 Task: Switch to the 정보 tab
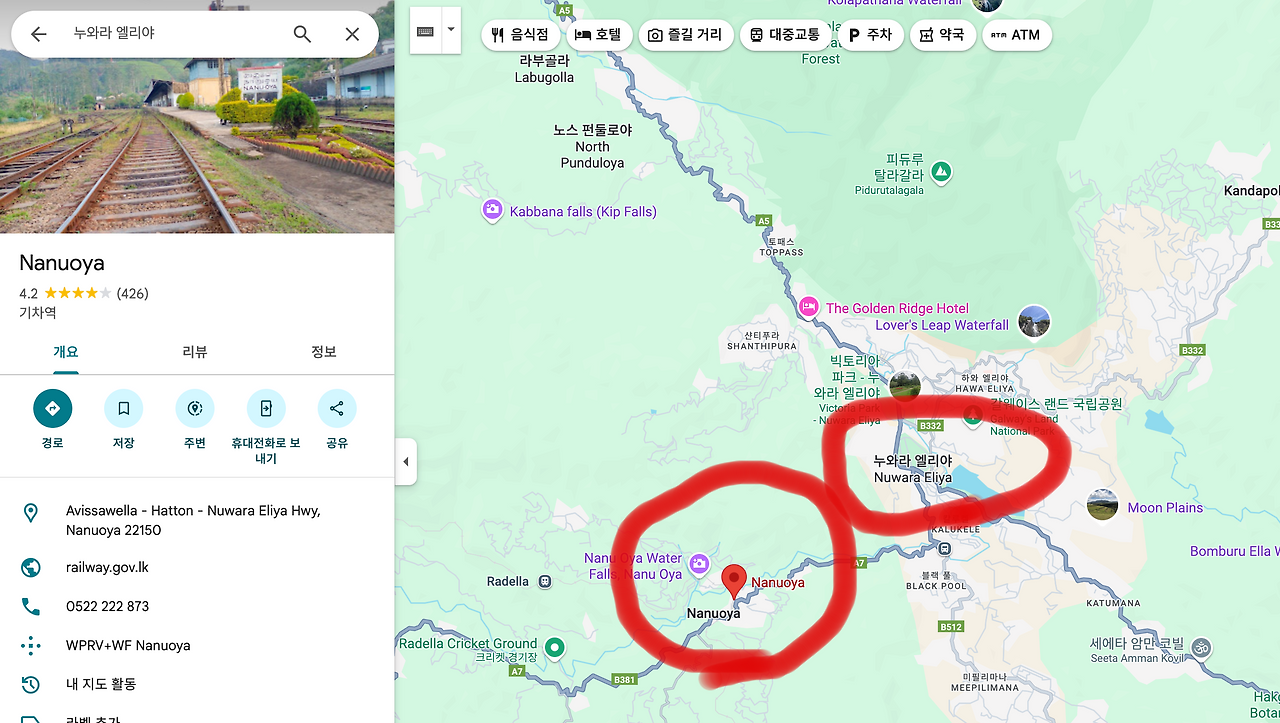tap(324, 352)
